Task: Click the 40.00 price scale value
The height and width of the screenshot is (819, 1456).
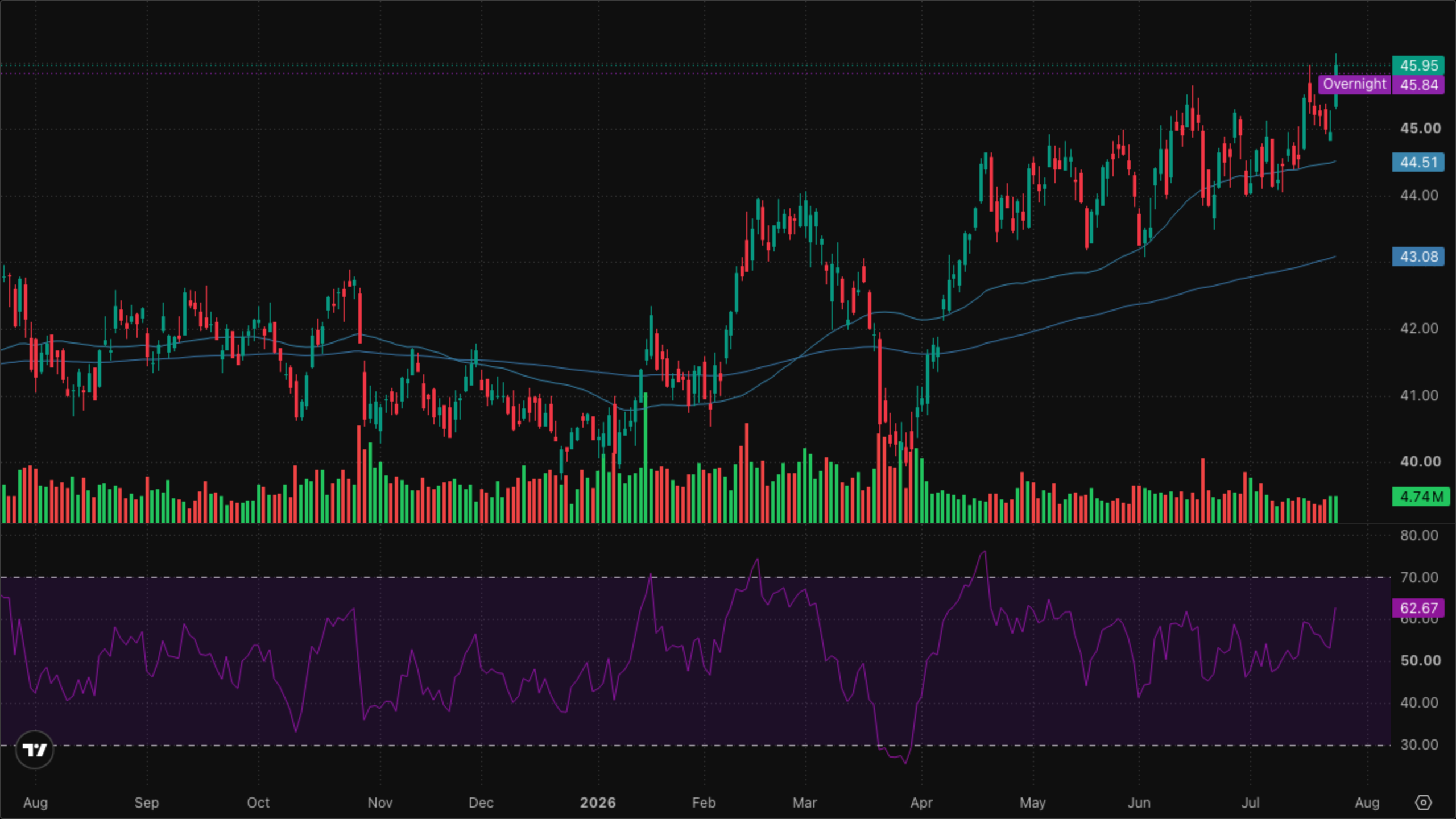Action: pos(1420,461)
